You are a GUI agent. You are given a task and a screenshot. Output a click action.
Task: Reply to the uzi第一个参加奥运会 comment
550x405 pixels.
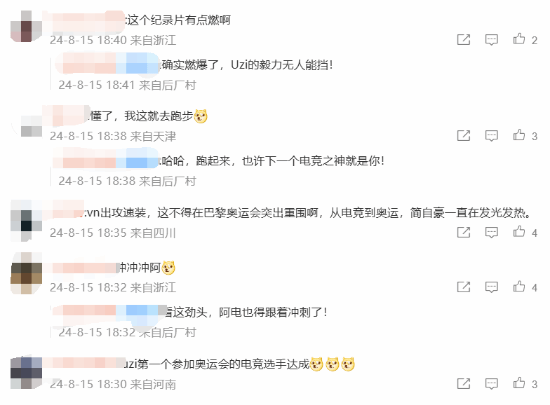(491, 384)
